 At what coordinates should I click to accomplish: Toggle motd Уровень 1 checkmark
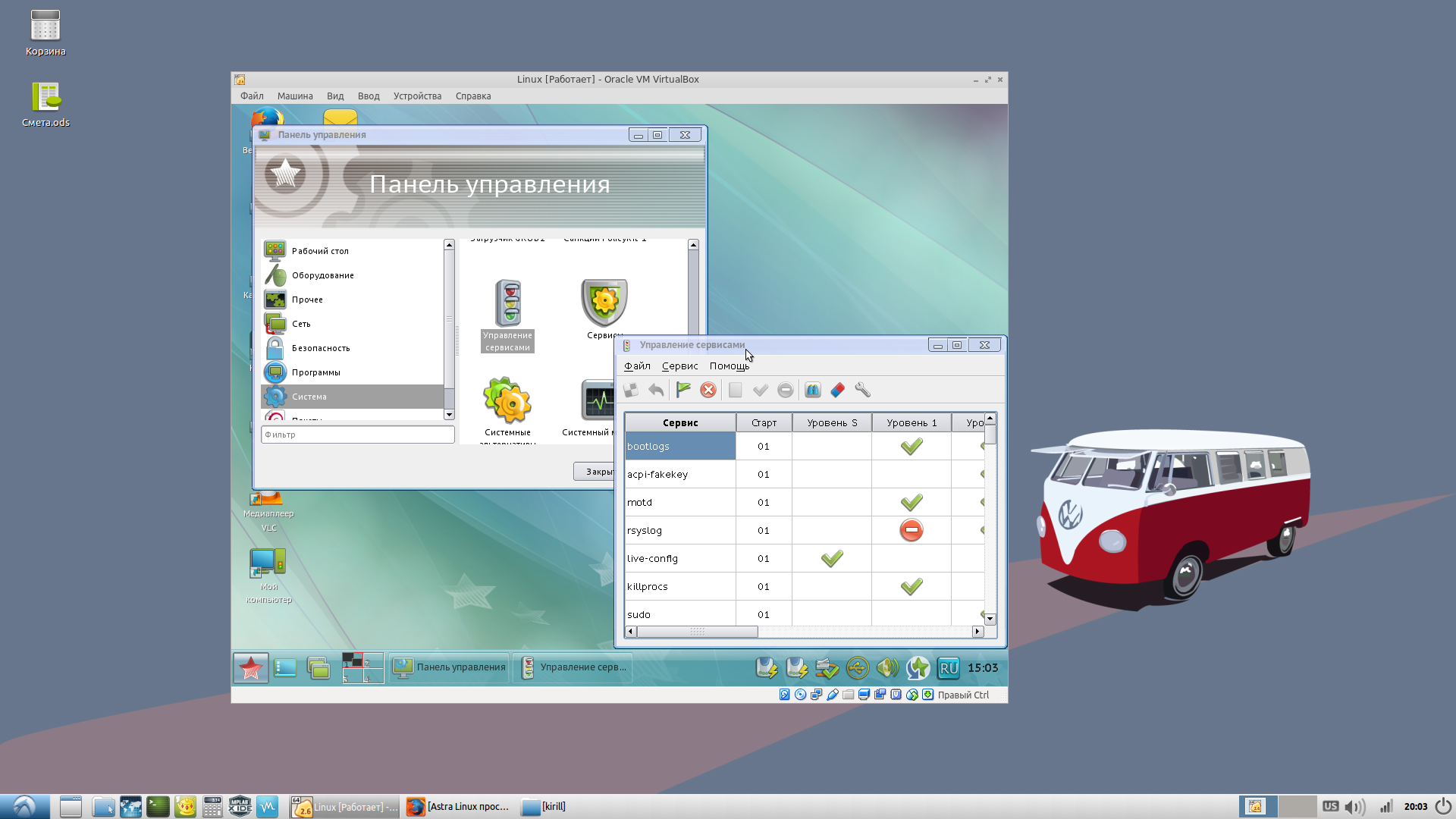pos(912,502)
